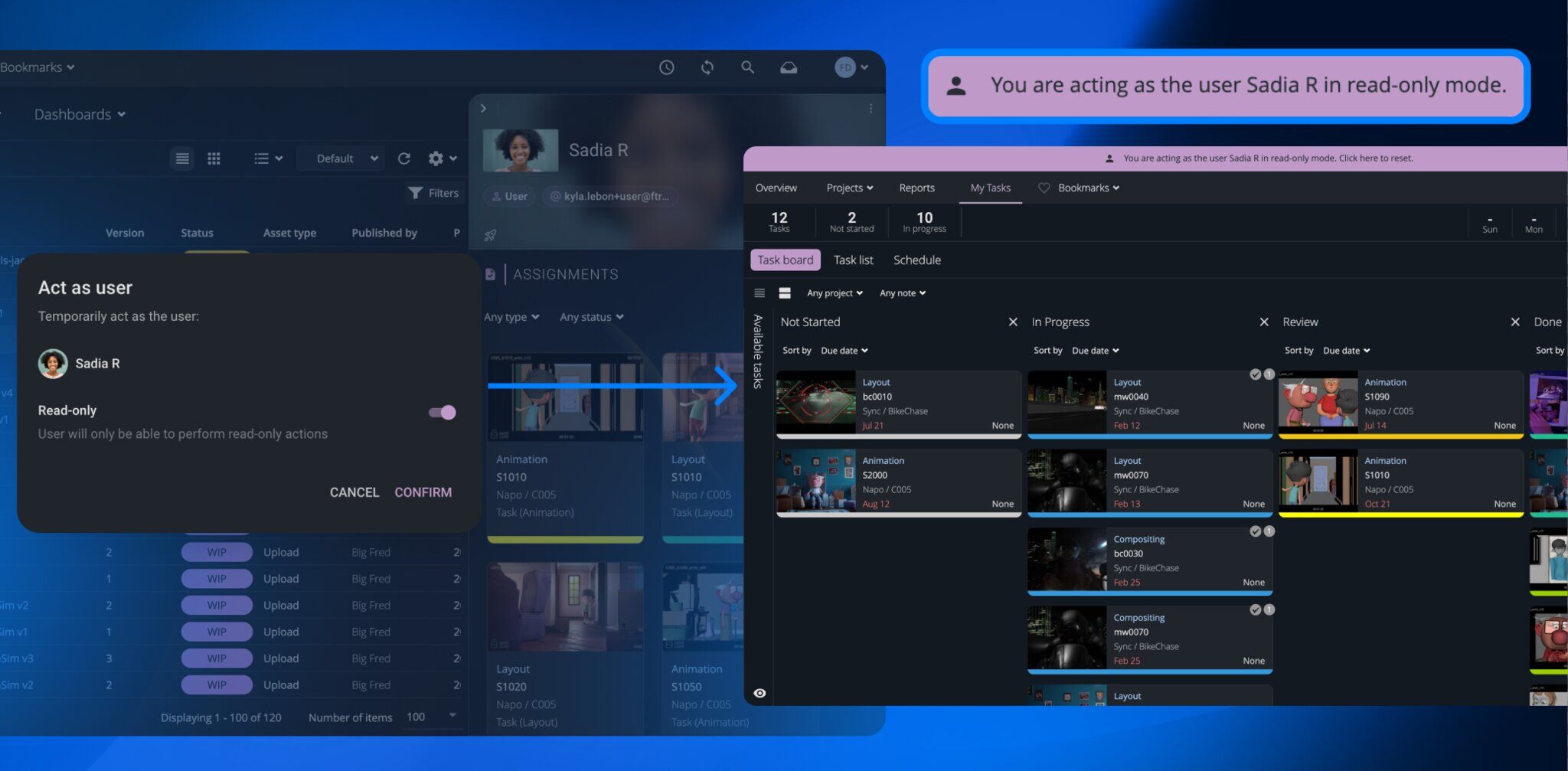The height and width of the screenshot is (771, 1568).
Task: Select the My Tasks tab
Action: (990, 188)
